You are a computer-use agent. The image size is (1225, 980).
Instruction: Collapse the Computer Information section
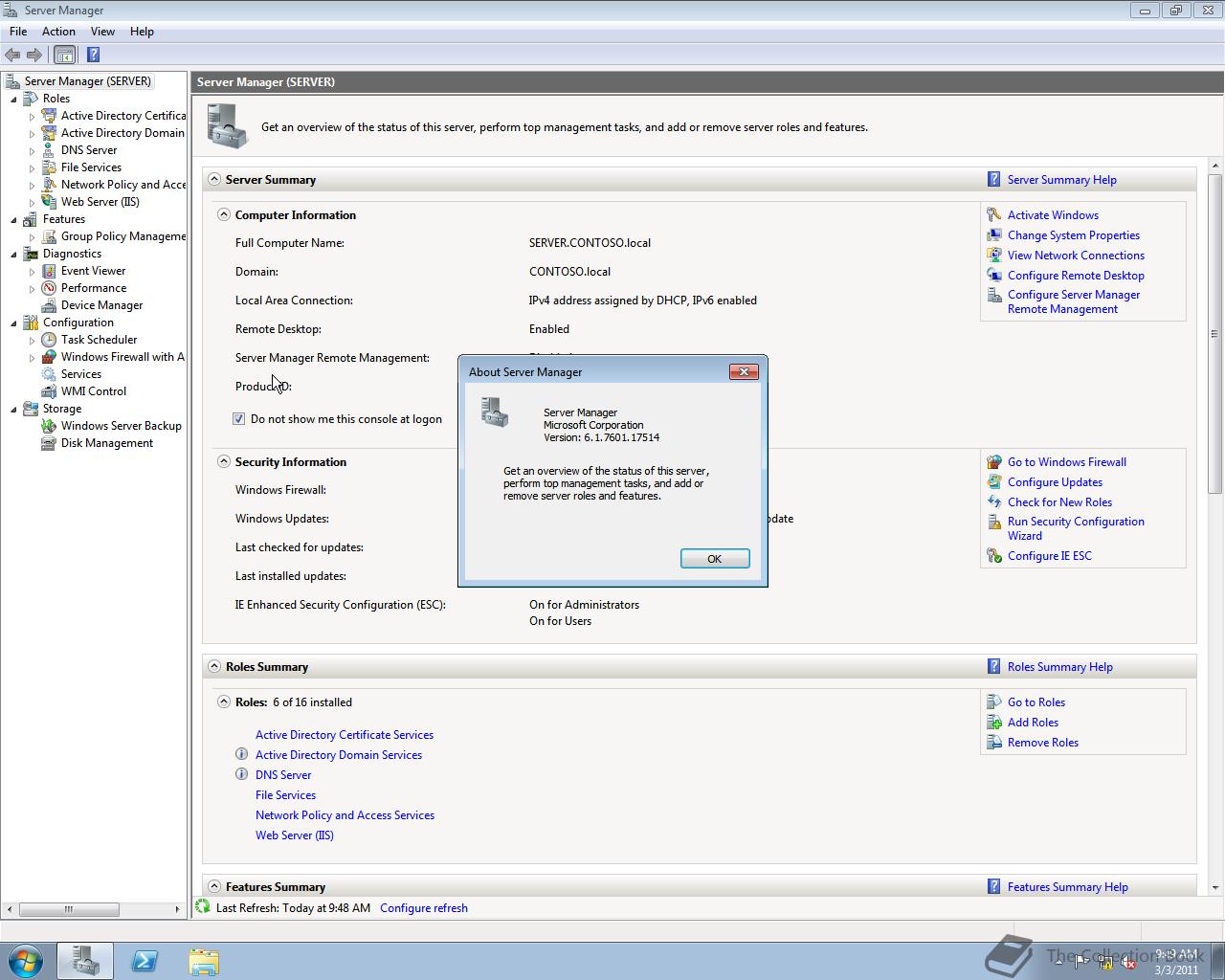click(224, 214)
